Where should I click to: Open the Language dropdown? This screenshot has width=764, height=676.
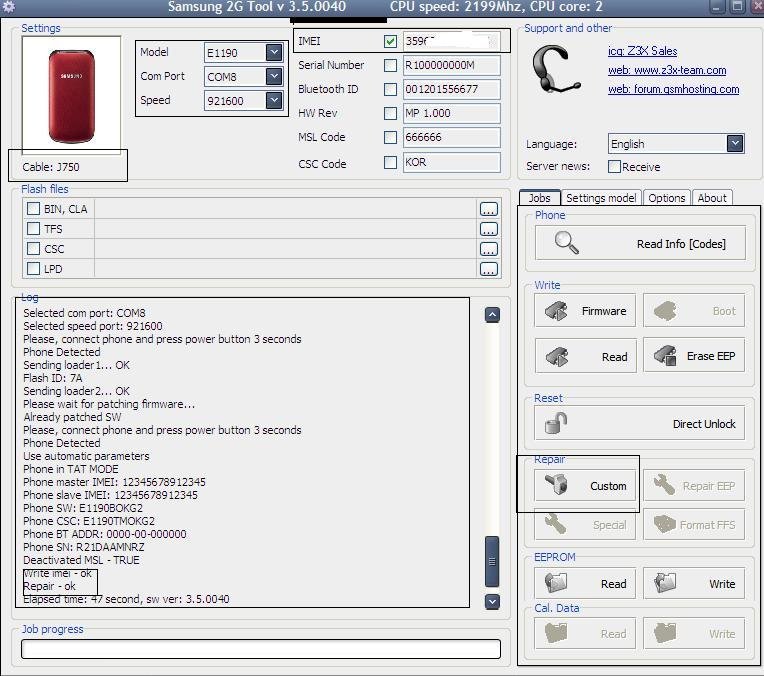pyautogui.click(x=735, y=144)
